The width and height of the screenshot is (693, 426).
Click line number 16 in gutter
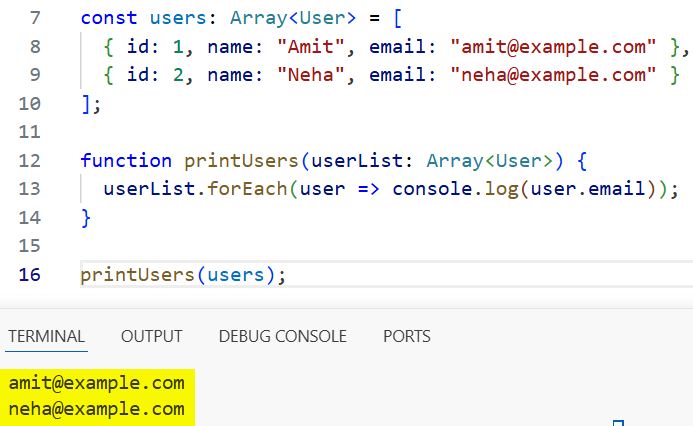30,275
